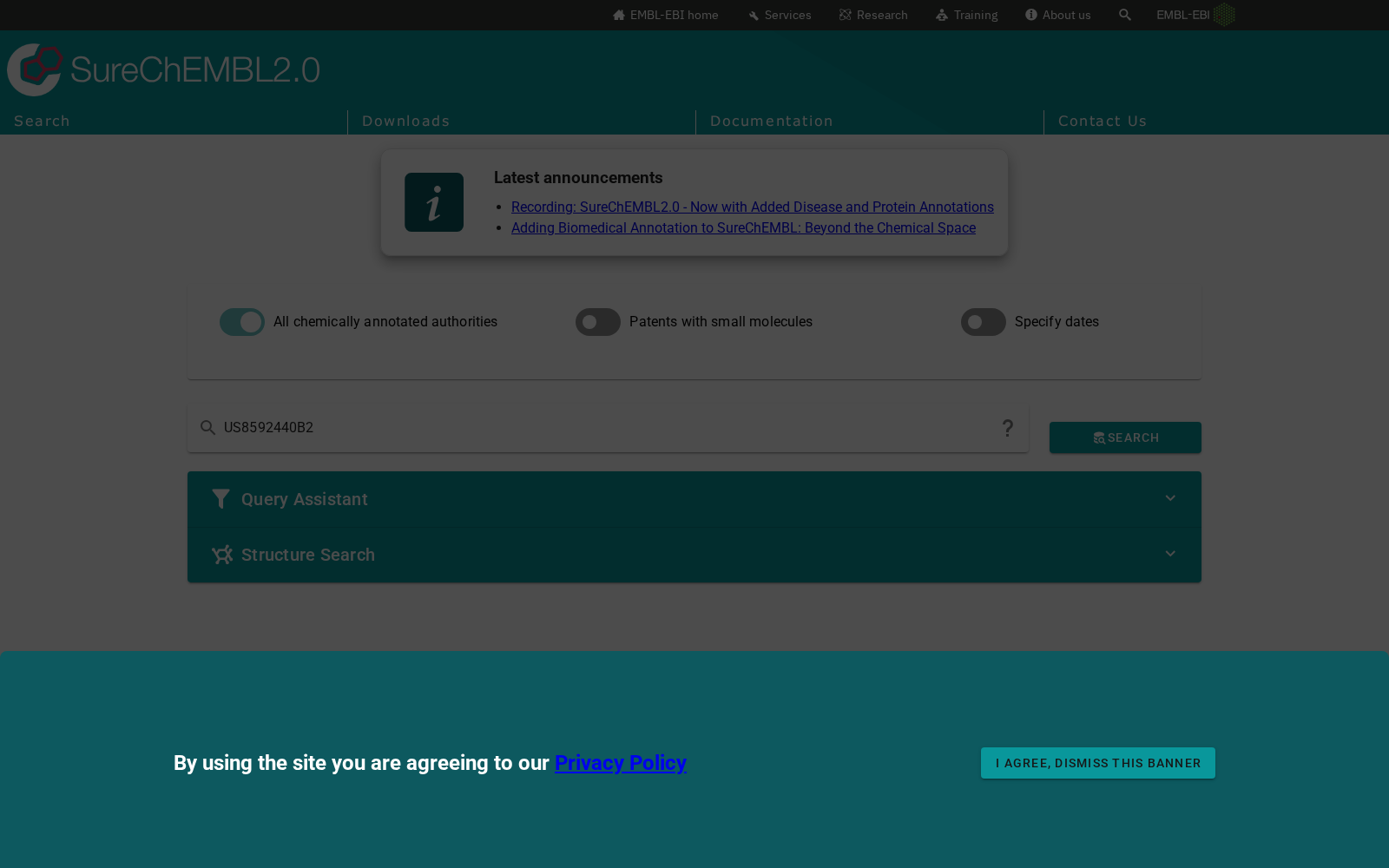This screenshot has height=868, width=1389.
Task: Click the Structure Search molecule icon
Action: click(x=222, y=555)
